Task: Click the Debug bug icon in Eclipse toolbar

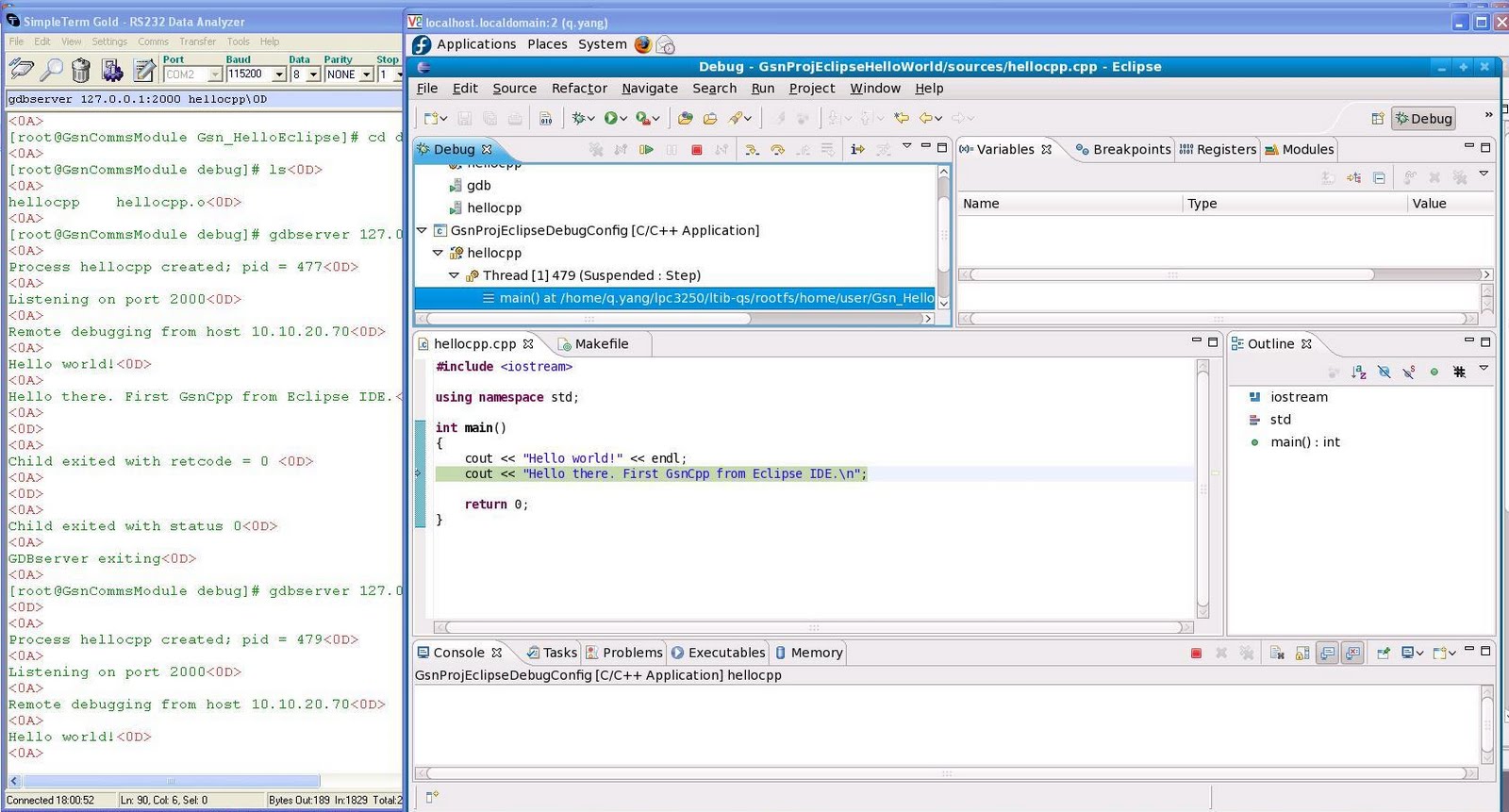Action: (x=579, y=118)
